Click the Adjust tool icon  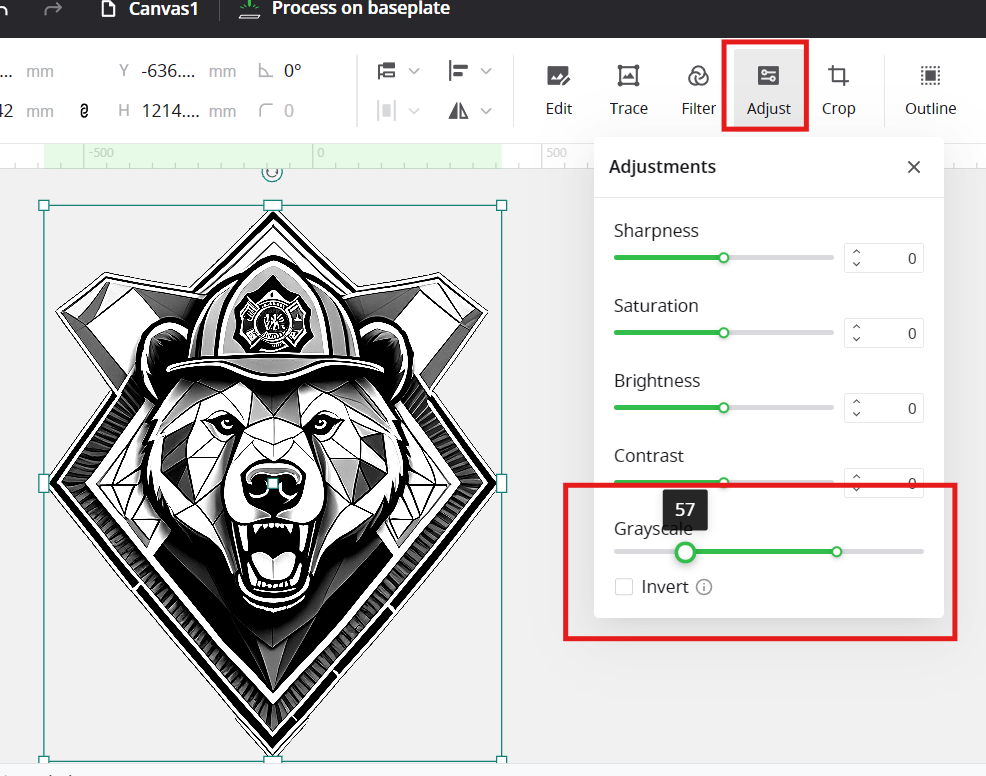pyautogui.click(x=768, y=76)
